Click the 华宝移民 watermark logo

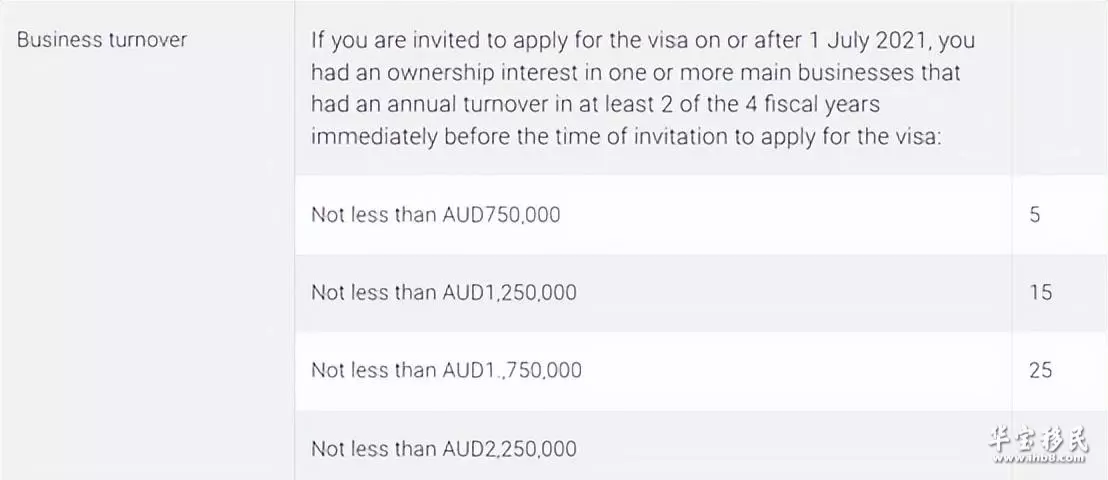1038,438
